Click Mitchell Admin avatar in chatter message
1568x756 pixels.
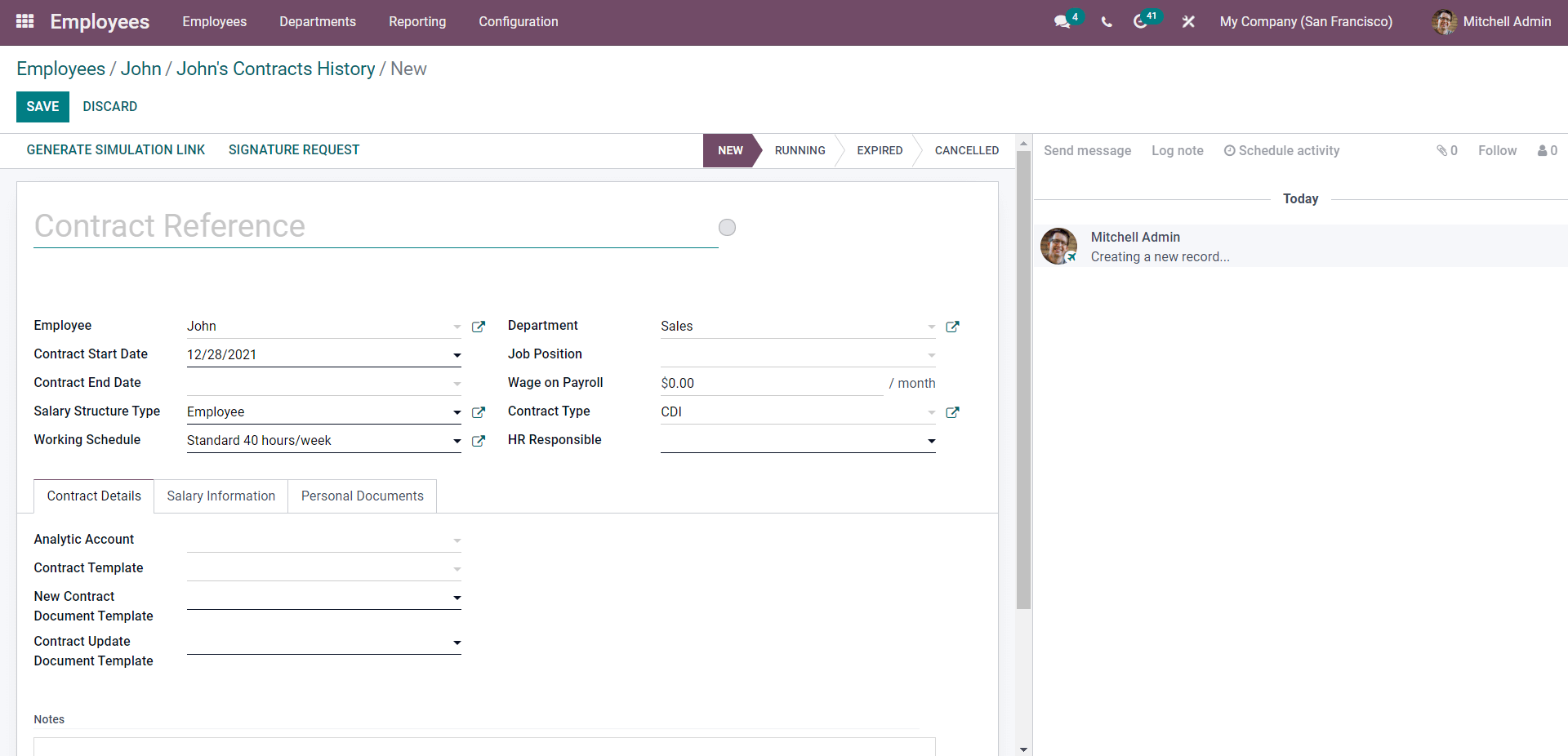tap(1058, 246)
